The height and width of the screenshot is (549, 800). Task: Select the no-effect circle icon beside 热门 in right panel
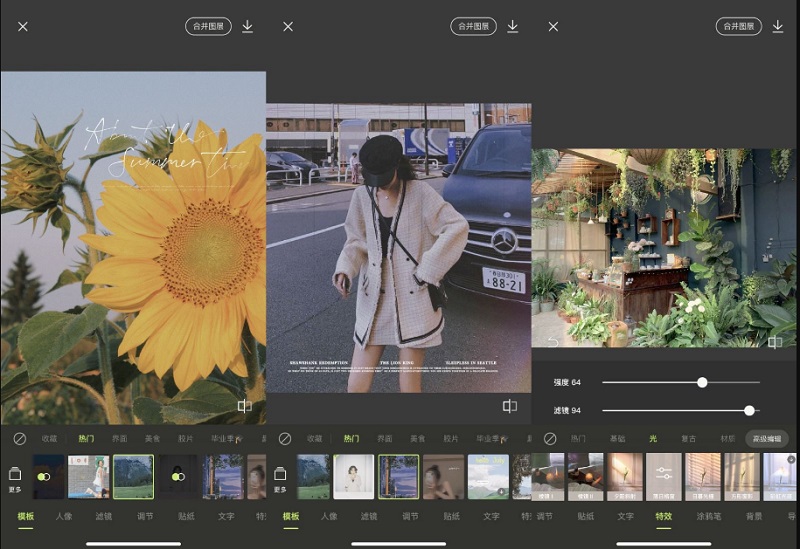point(550,439)
